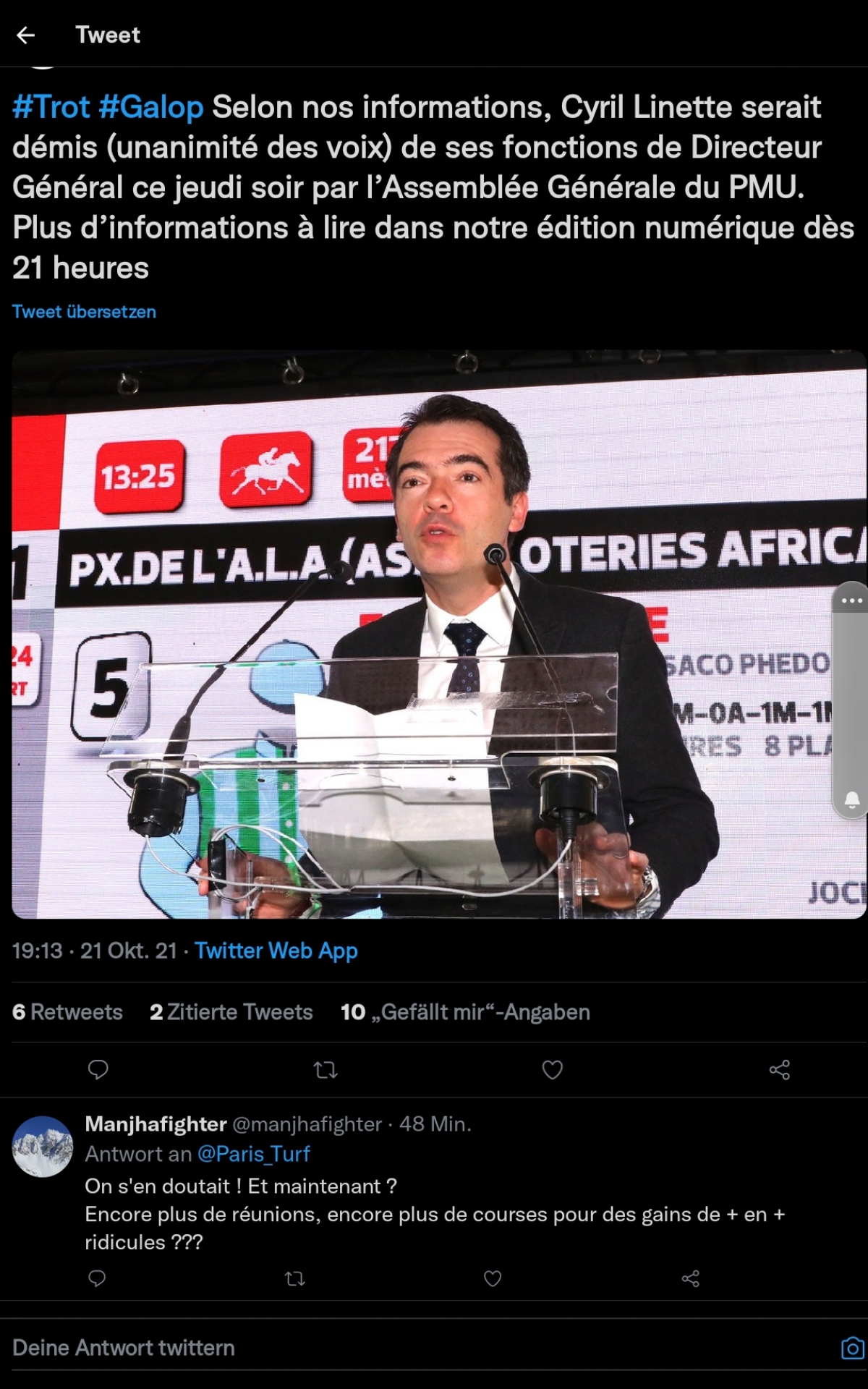Focus the 'Deine Antwort twittern' field
The image size is (868, 1389).
coord(420,1348)
